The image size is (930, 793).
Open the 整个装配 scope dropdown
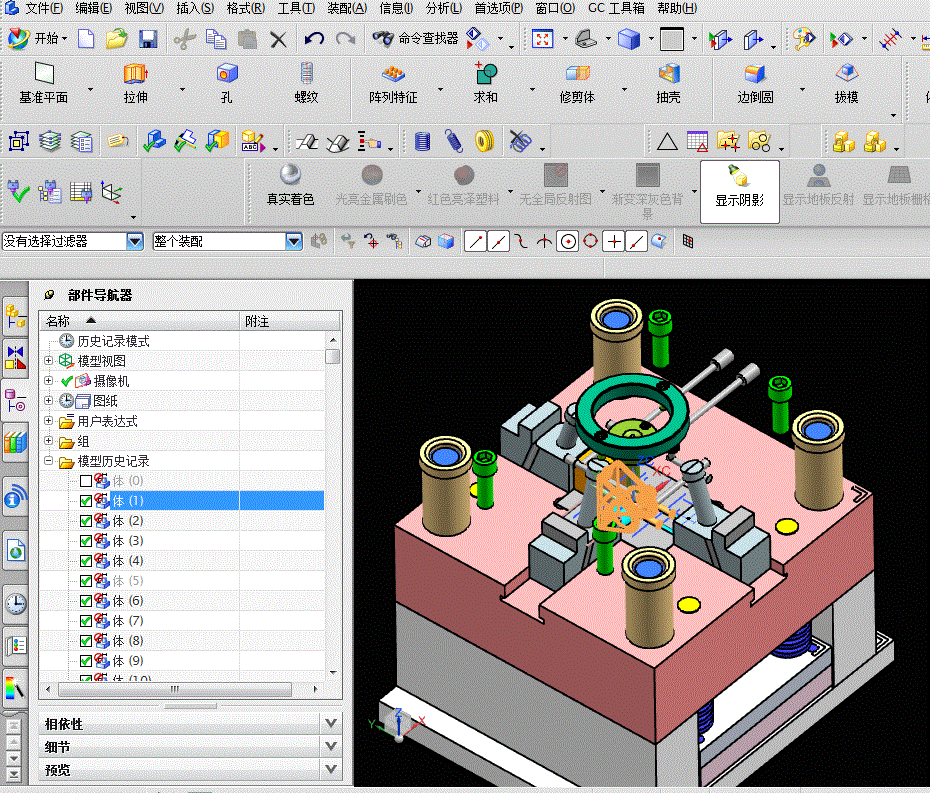click(294, 241)
